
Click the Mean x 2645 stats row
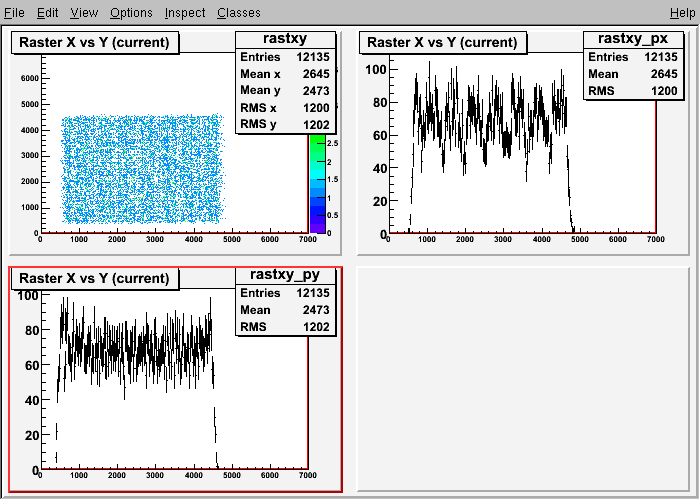(285, 74)
